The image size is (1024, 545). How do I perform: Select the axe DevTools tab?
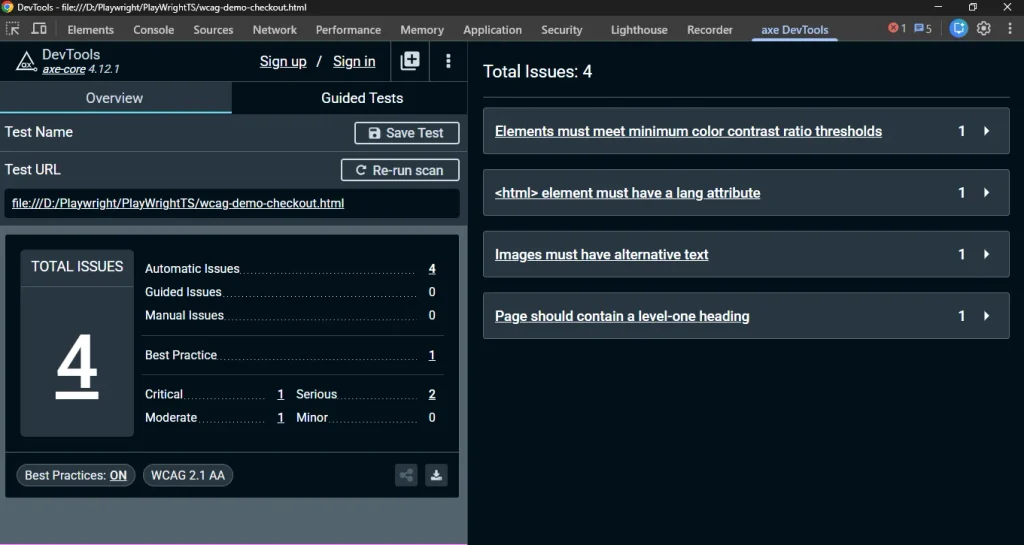tap(795, 29)
